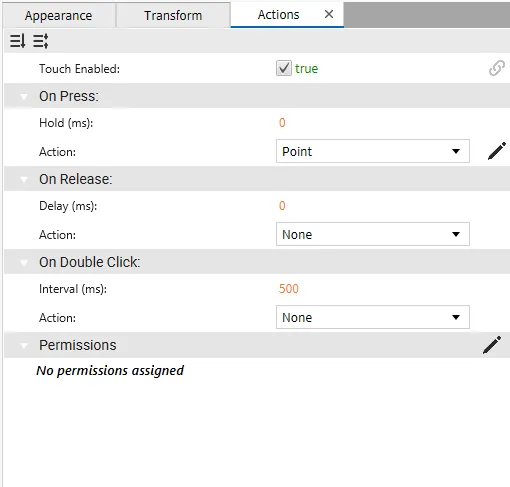This screenshot has width=510, height=487.
Task: Collapse the On Press section
Action: pos(24,96)
